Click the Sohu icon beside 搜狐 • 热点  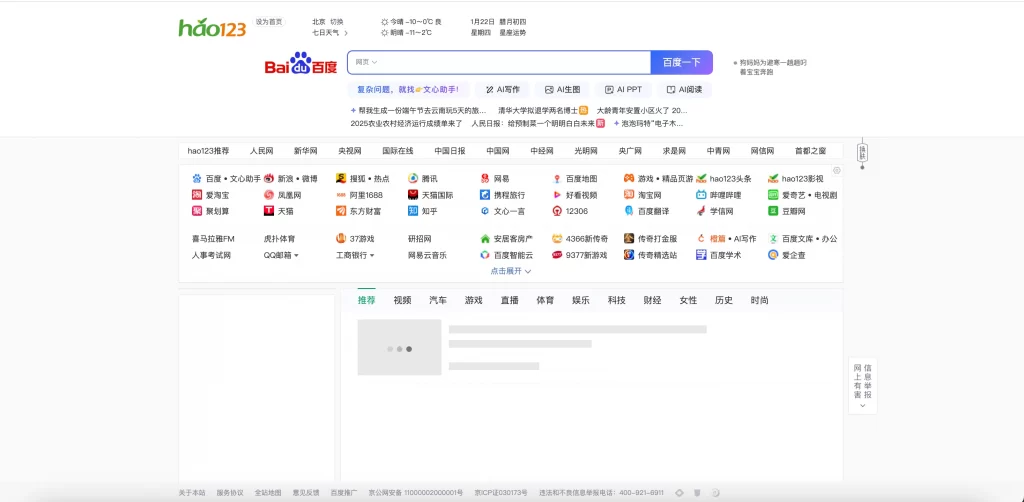point(341,178)
